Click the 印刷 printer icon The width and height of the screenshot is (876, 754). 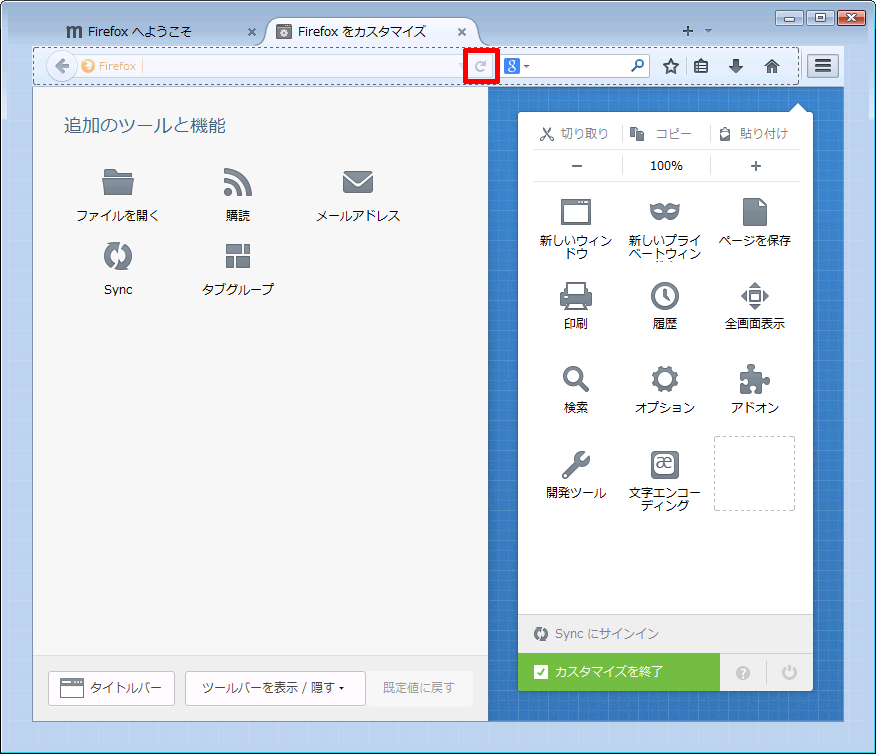(x=575, y=295)
